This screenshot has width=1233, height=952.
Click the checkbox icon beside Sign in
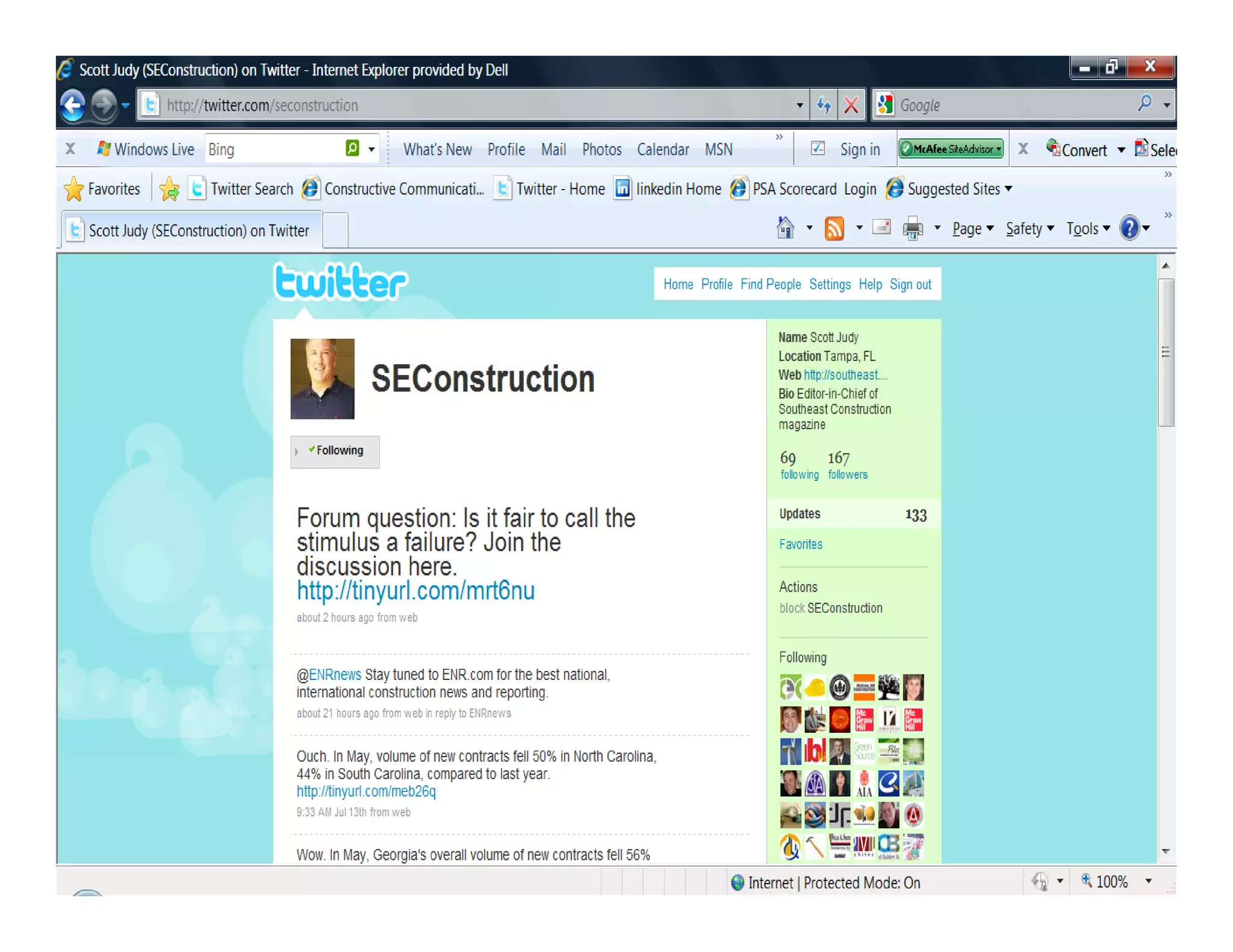click(x=818, y=148)
